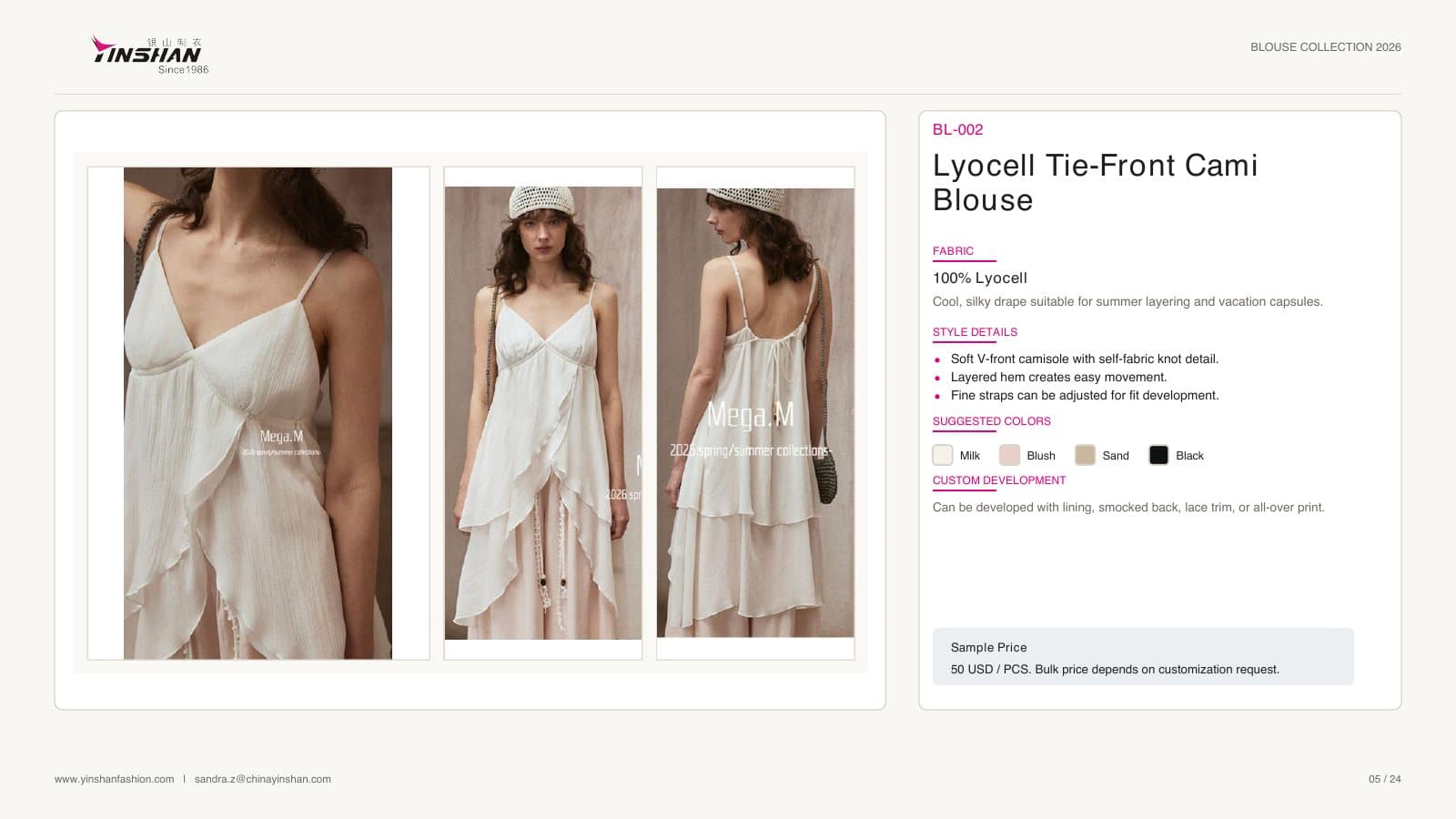Select the Sand color swatch
This screenshot has height=819, width=1456.
(1085, 455)
